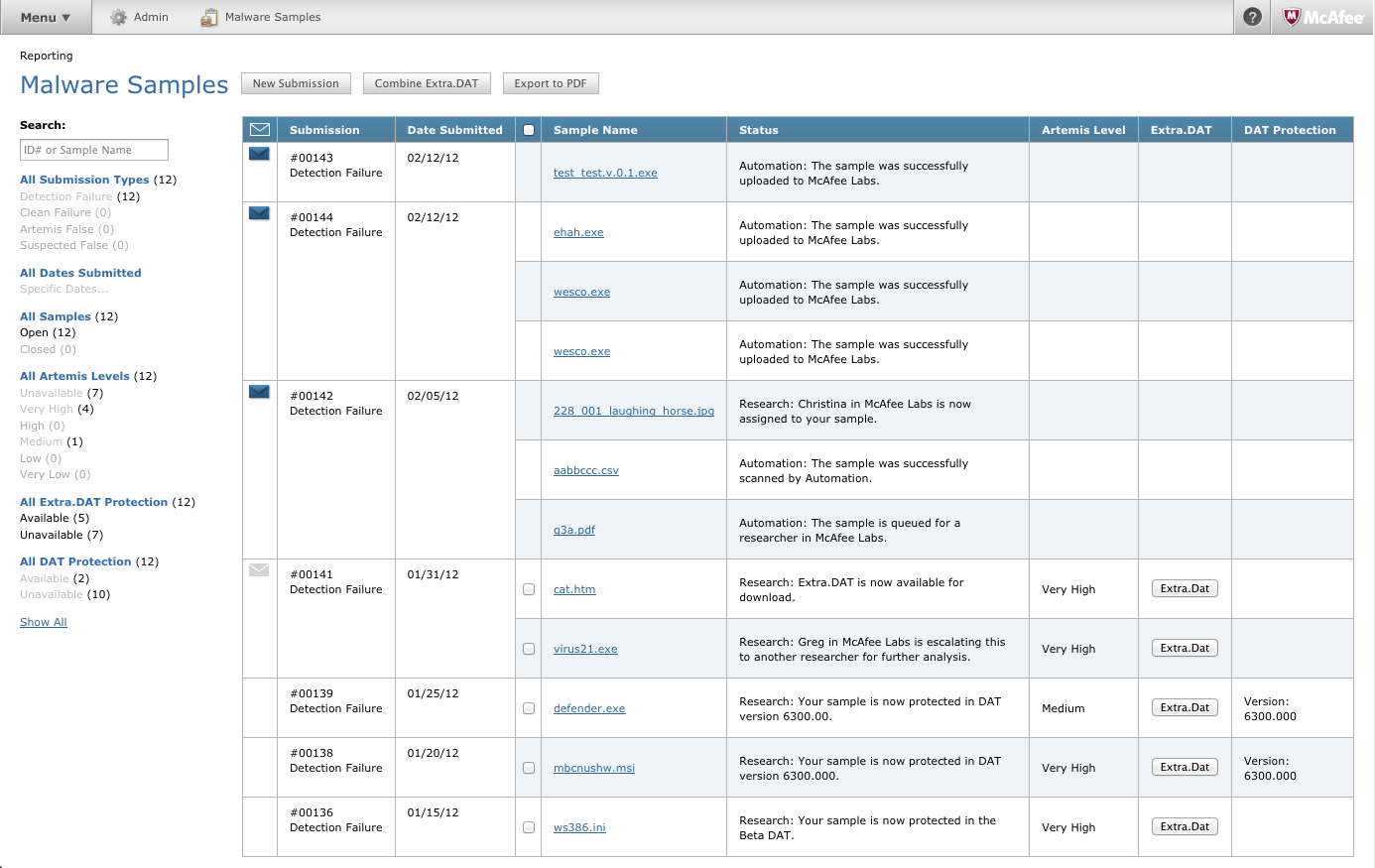
Task: Download Extra.Dat for mbcnushw.msi
Action: coord(1185,767)
